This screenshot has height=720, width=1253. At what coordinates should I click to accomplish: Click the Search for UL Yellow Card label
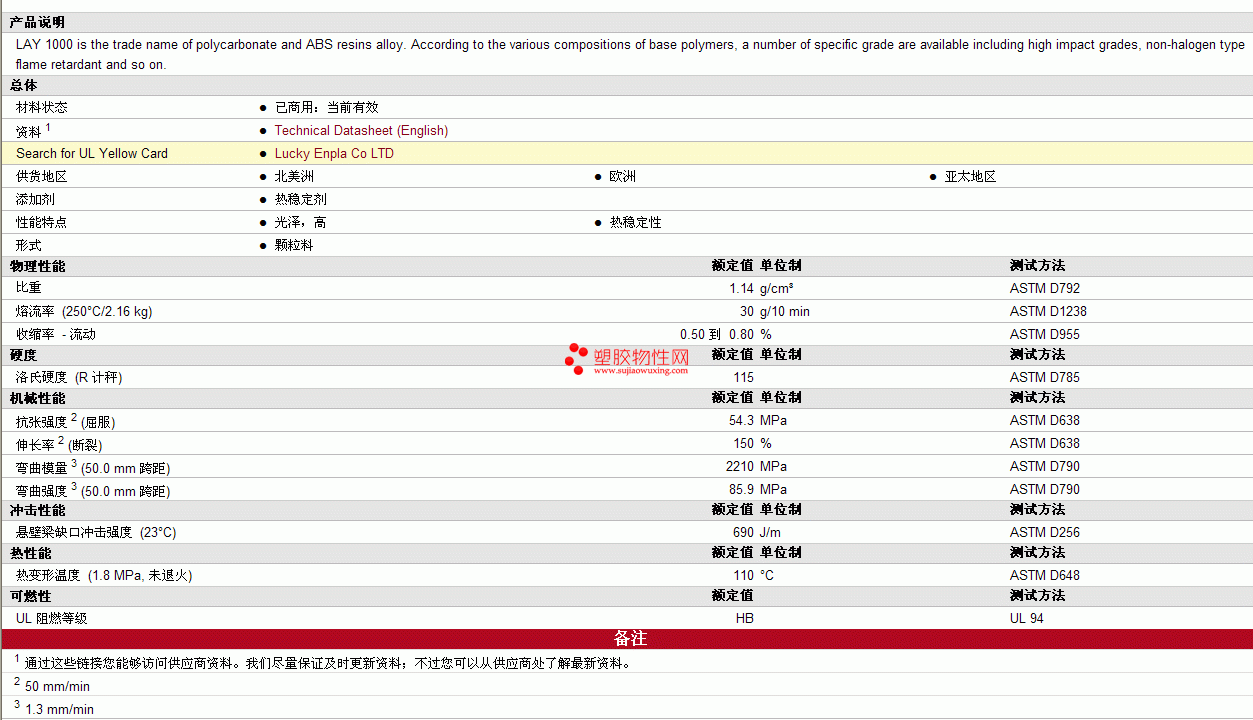[x=92, y=154]
